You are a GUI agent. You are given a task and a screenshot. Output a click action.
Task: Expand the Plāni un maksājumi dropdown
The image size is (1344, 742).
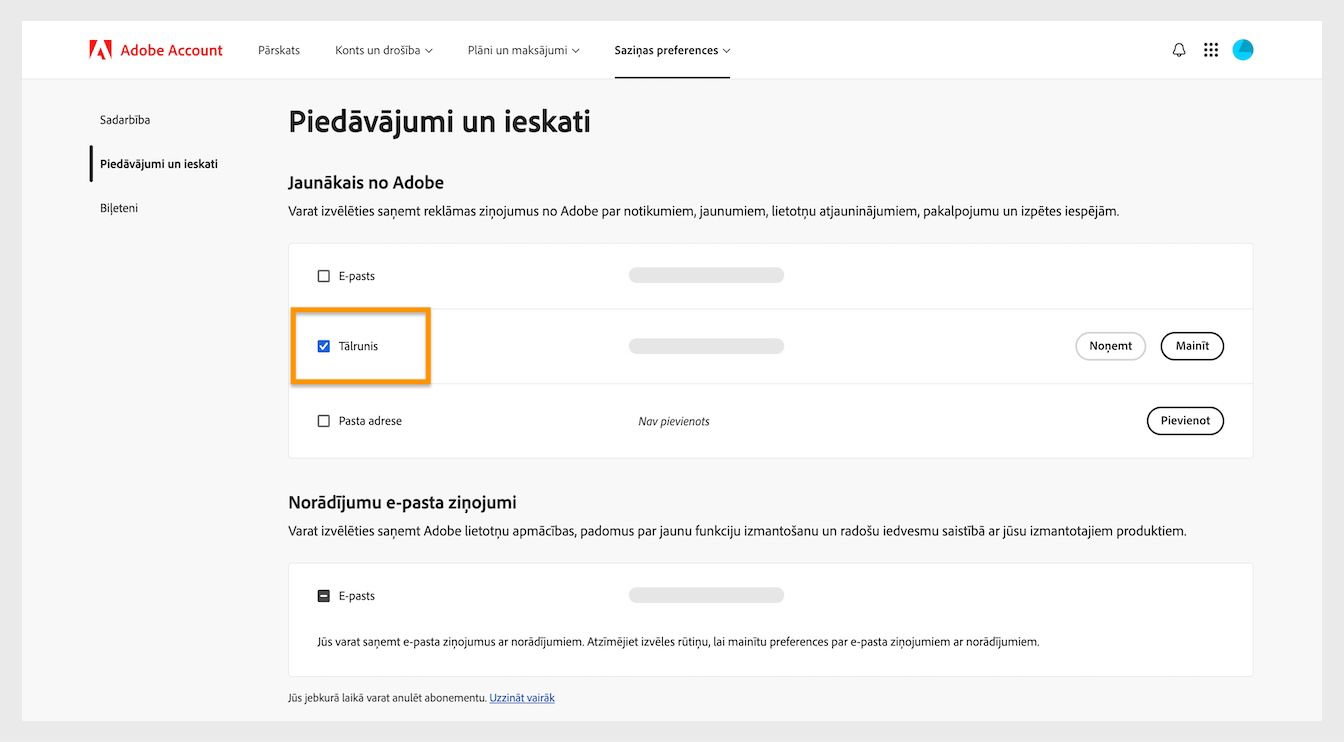pos(524,50)
